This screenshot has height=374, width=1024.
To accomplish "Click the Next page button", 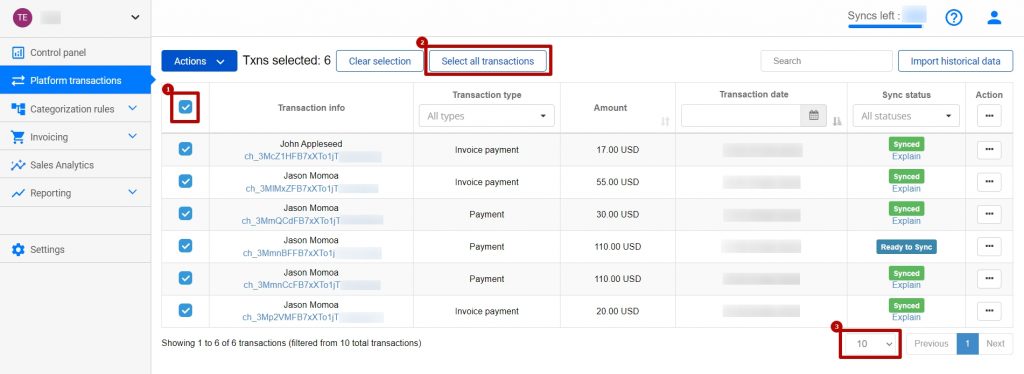I will click(995, 343).
